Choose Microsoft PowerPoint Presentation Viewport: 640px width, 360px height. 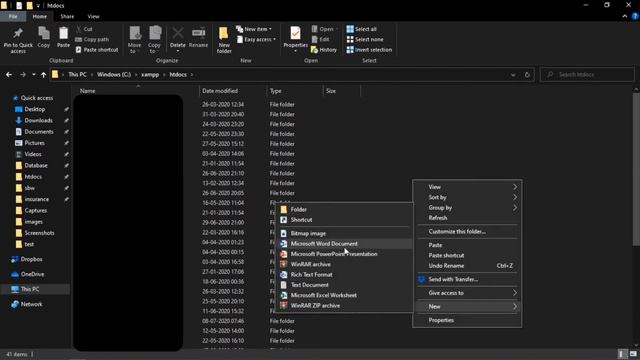pos(344,254)
